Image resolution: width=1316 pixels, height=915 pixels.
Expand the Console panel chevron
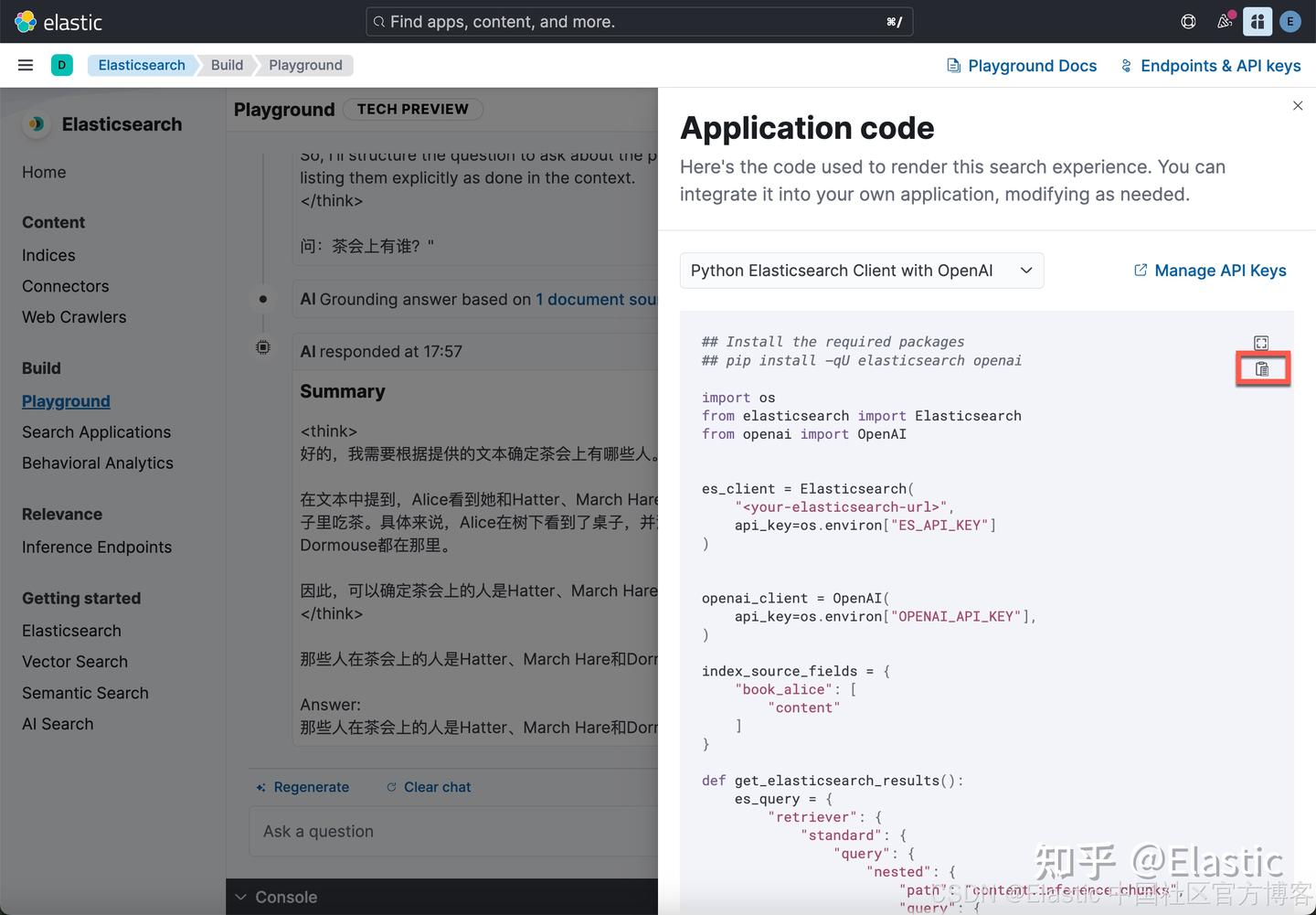[x=241, y=897]
